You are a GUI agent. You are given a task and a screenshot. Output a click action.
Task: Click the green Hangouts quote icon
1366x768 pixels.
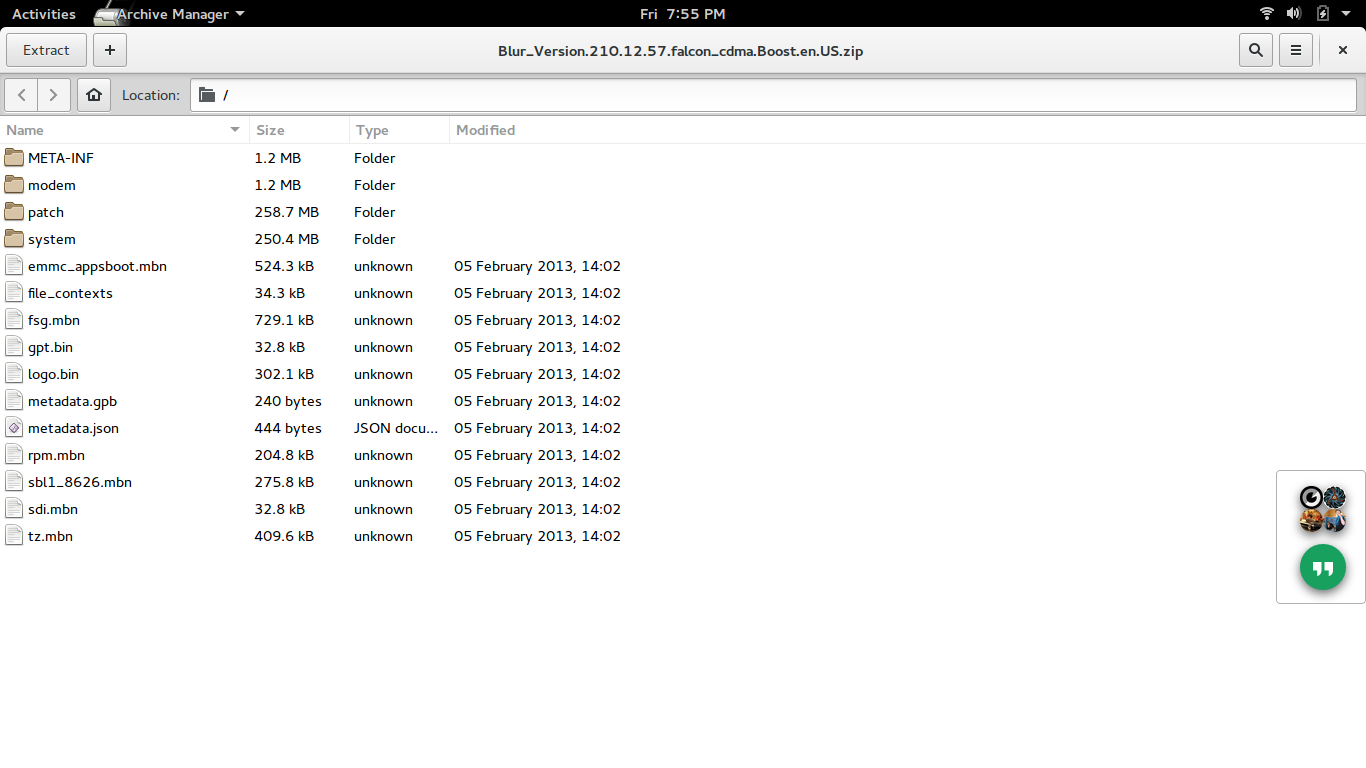tap(1322, 568)
